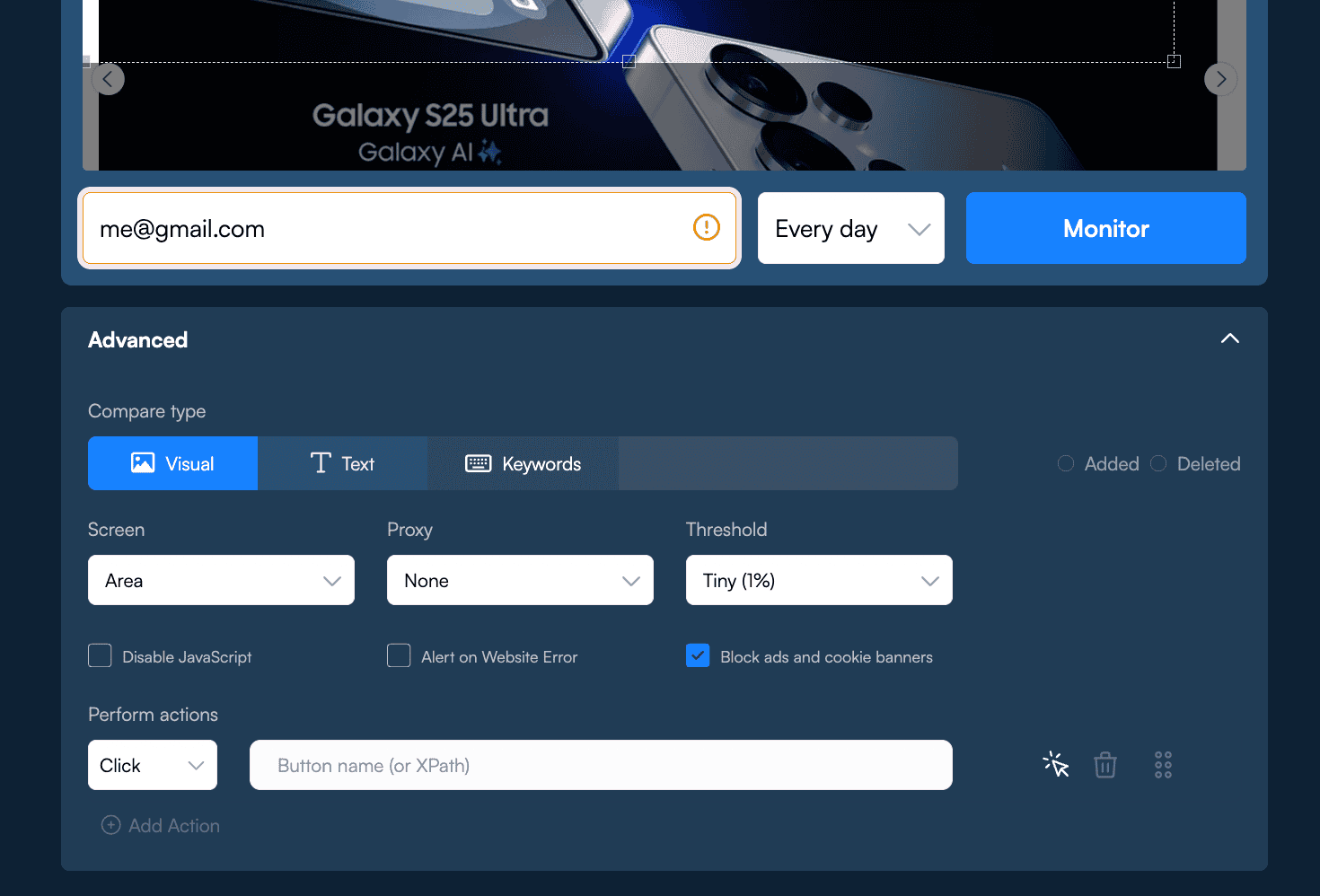Screen dimensions: 1320x896
Task: Click the Add Action plus icon
Action: [111, 825]
